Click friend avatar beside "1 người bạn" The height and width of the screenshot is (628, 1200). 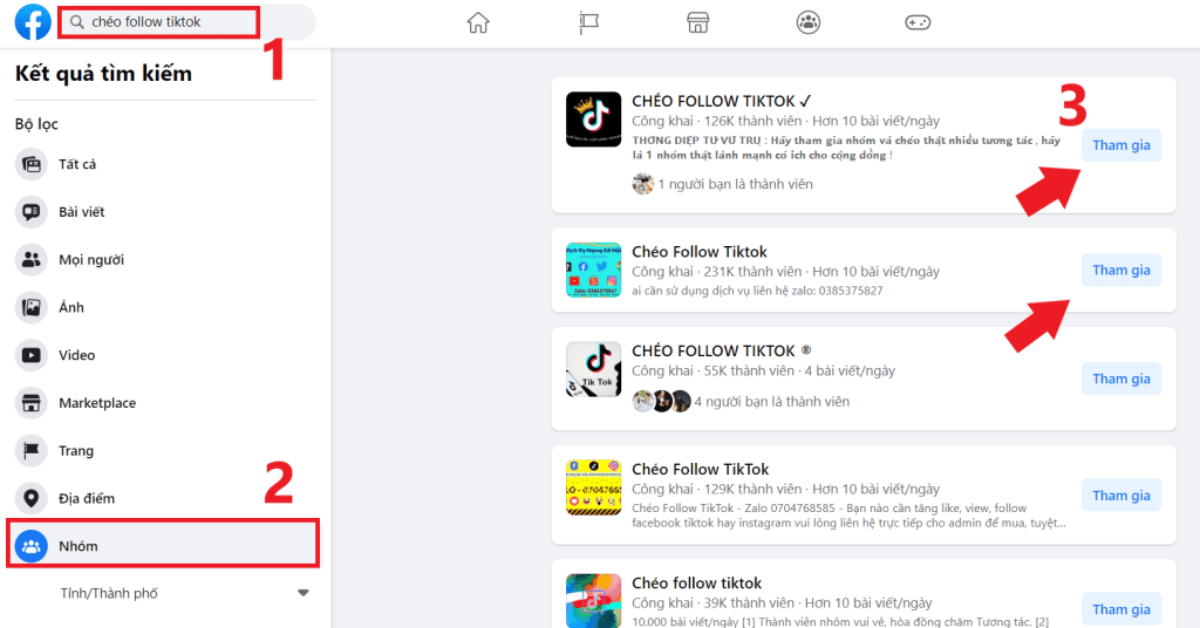(x=643, y=184)
